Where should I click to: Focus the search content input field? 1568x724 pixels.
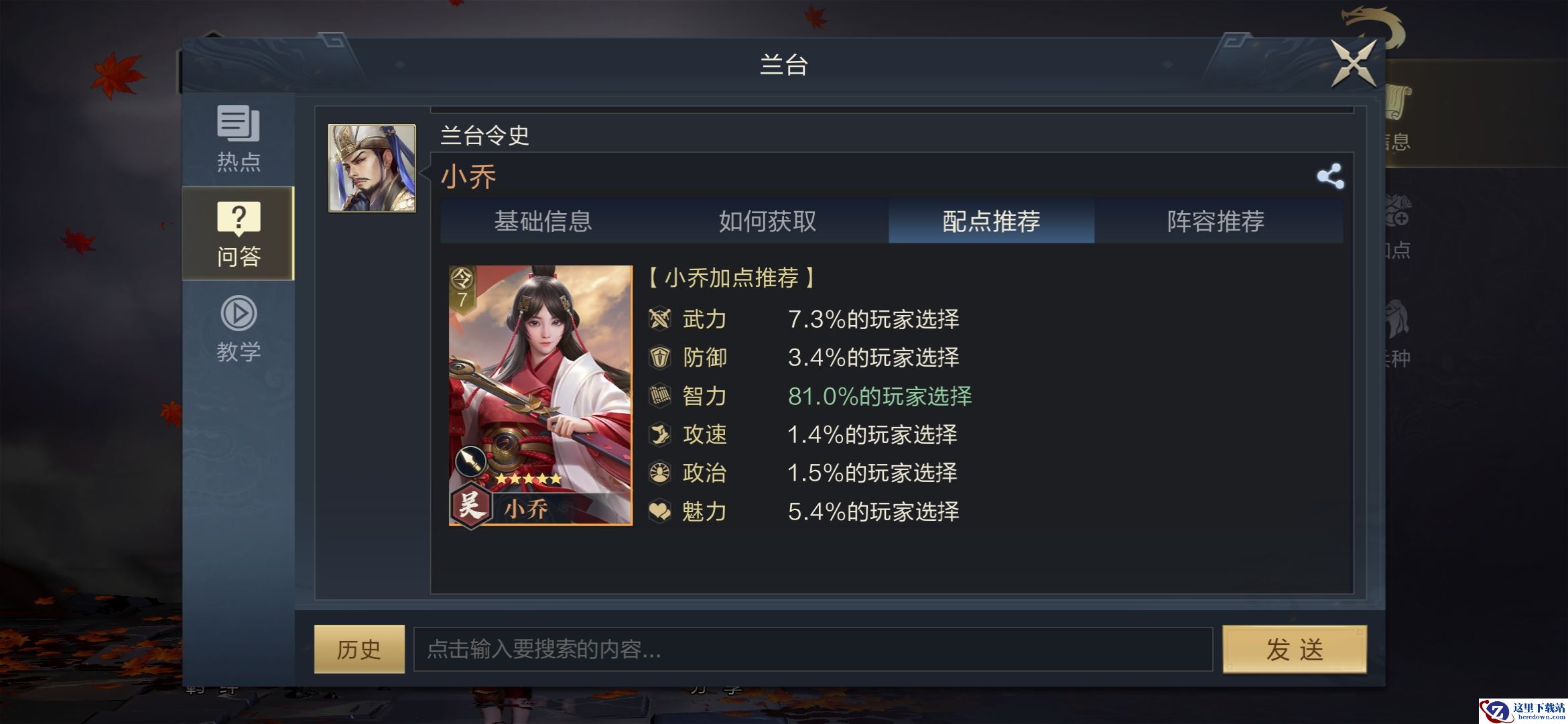click(x=813, y=649)
